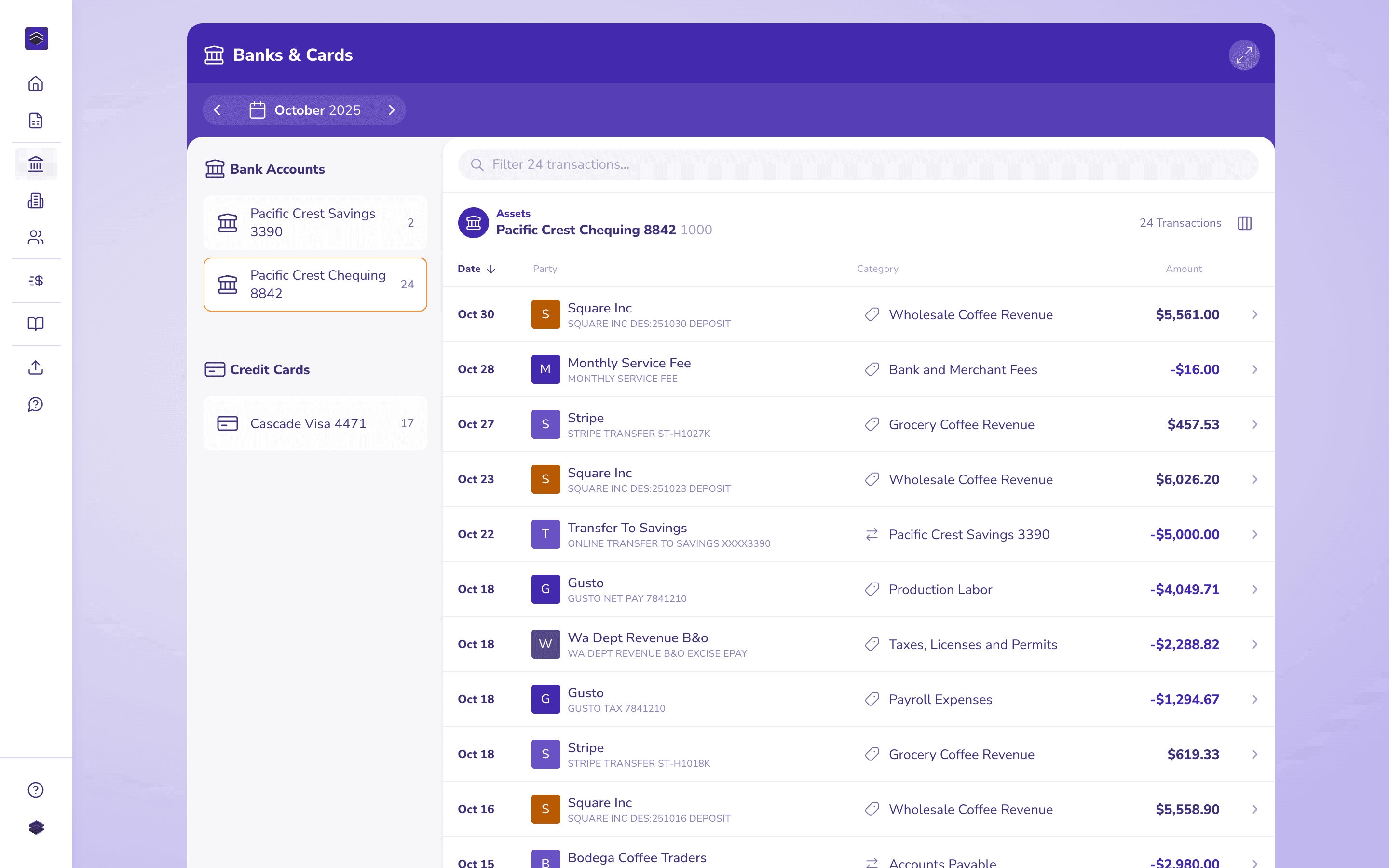Screen dimensions: 1389x868
Task: Expand the Banks & Cards panel
Action: (x=1244, y=55)
